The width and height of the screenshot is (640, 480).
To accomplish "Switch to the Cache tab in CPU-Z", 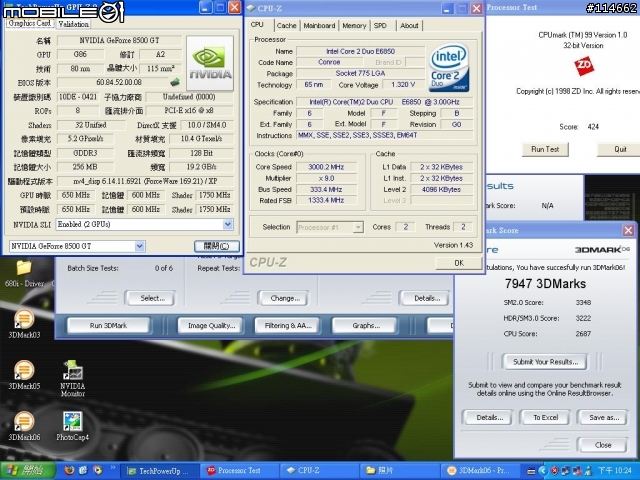I will click(287, 25).
